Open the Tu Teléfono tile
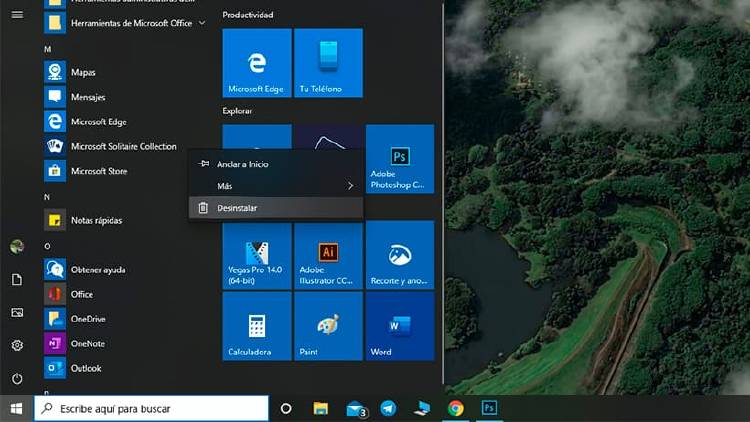 tap(328, 62)
